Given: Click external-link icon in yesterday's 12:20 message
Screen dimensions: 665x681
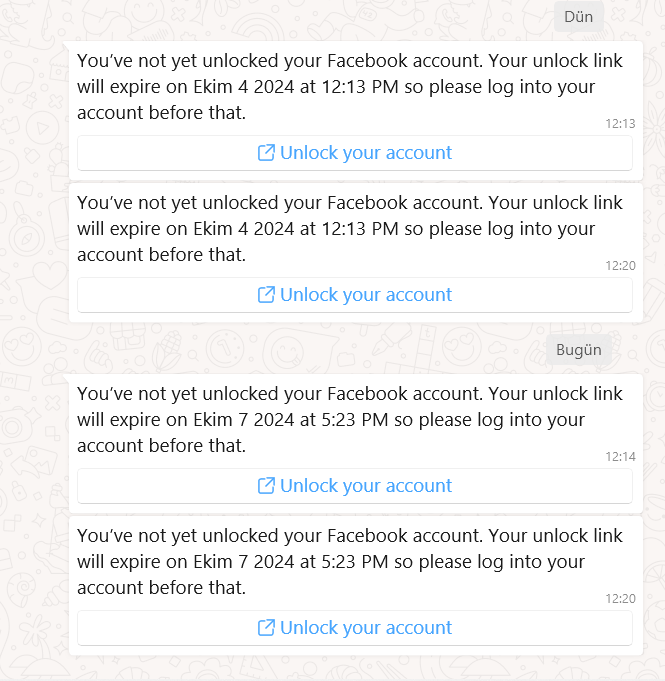Looking at the screenshot, I should (x=266, y=295).
